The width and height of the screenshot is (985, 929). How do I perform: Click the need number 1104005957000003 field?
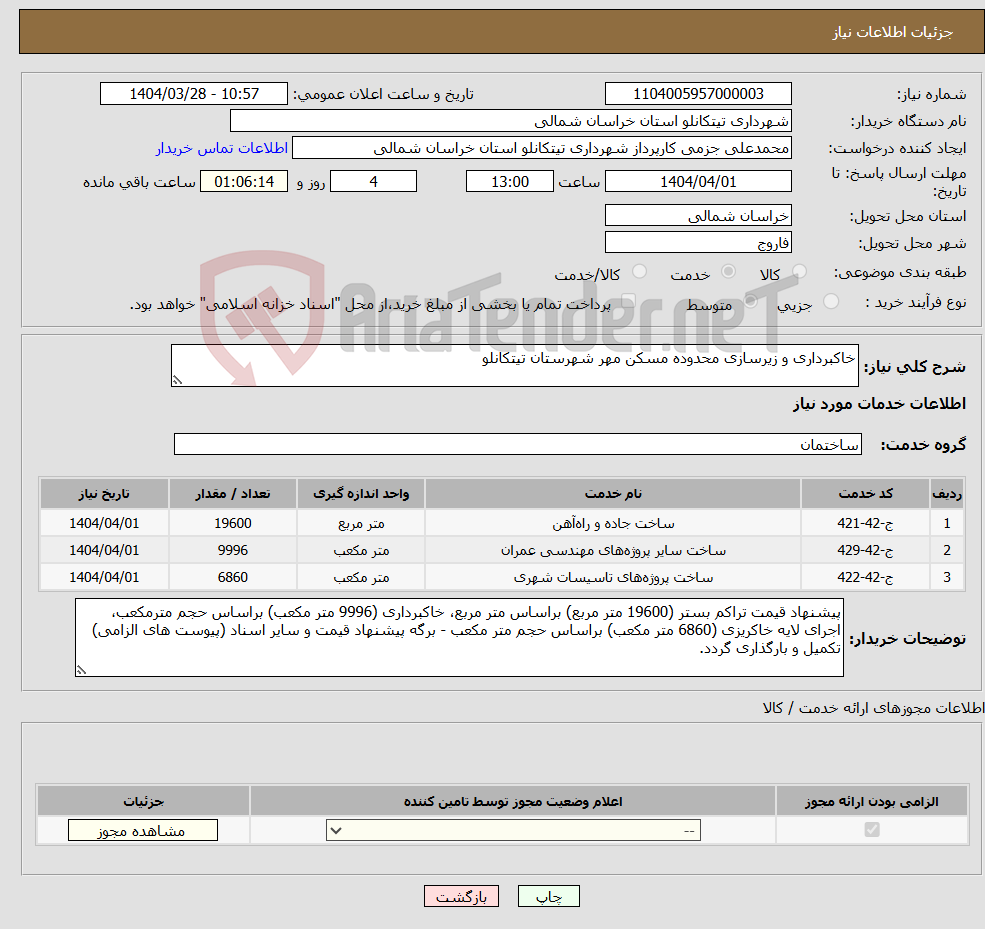point(697,93)
